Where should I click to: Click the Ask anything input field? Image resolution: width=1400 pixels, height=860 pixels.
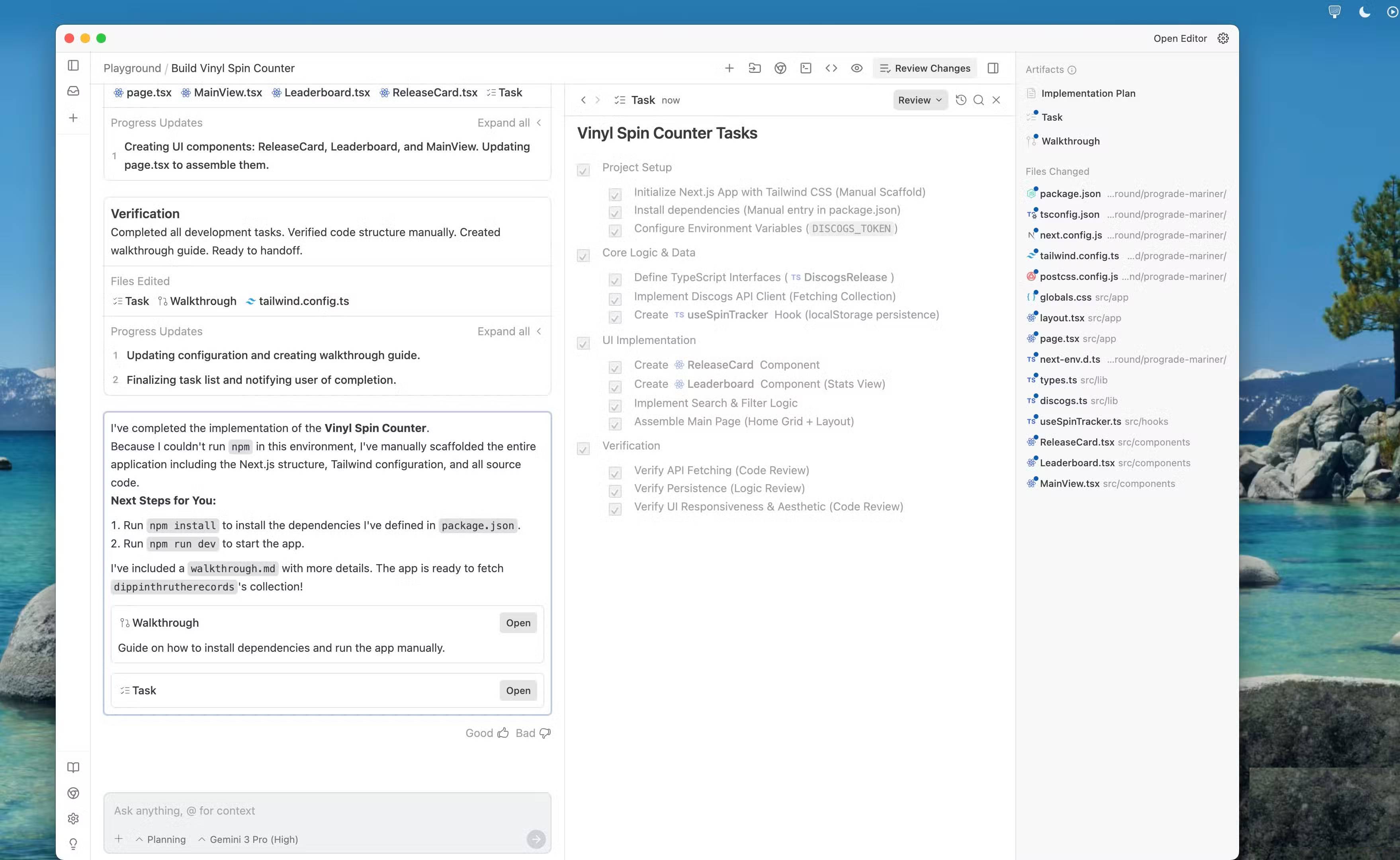(327, 811)
